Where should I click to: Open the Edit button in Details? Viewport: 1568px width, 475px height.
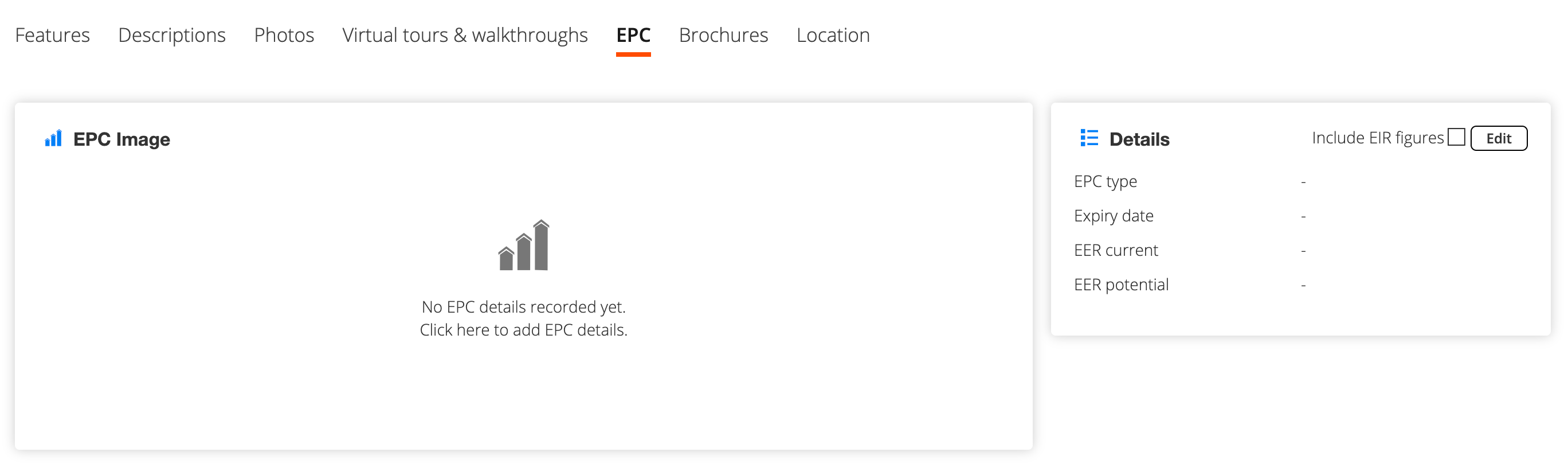(x=1499, y=138)
